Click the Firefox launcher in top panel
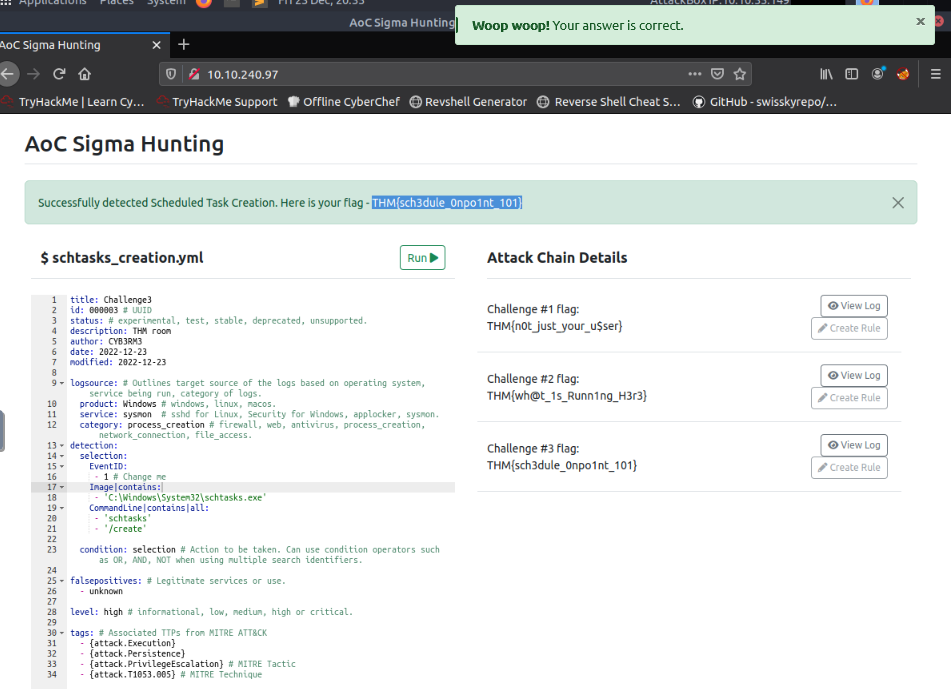Viewport: 951px width, 689px height. pyautogui.click(x=204, y=3)
